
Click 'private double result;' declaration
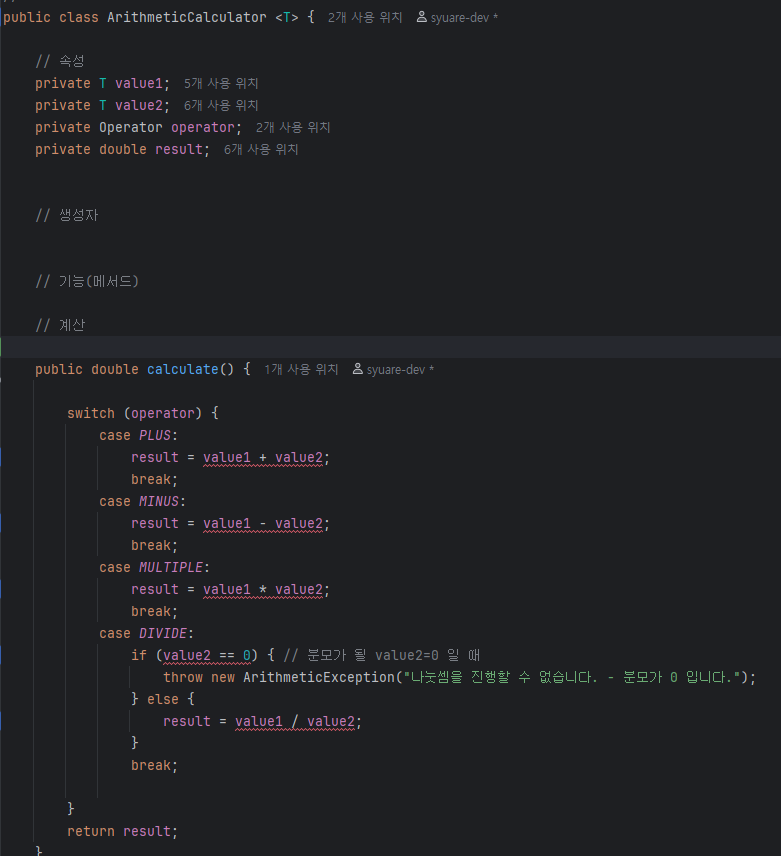tap(122, 150)
